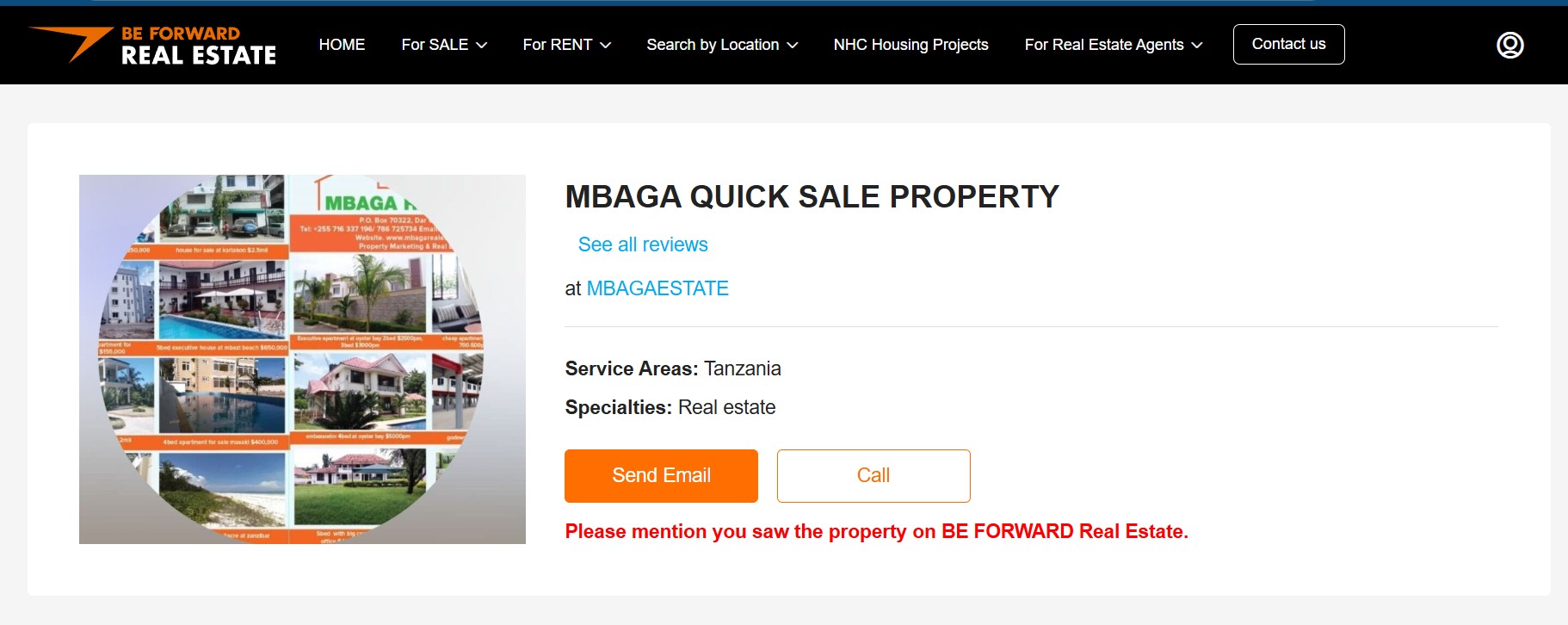
Task: Follow the MBAGAESTATE agency link
Action: tap(657, 288)
